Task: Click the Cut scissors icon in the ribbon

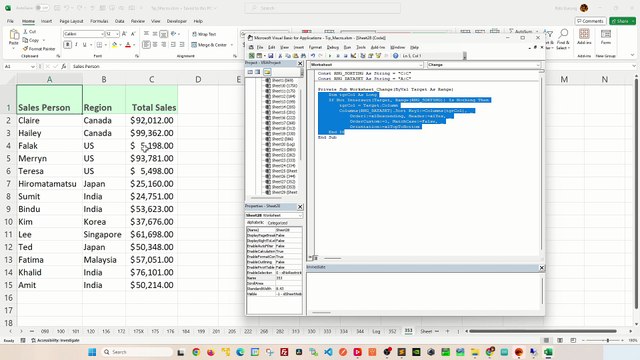Action: point(26,31)
